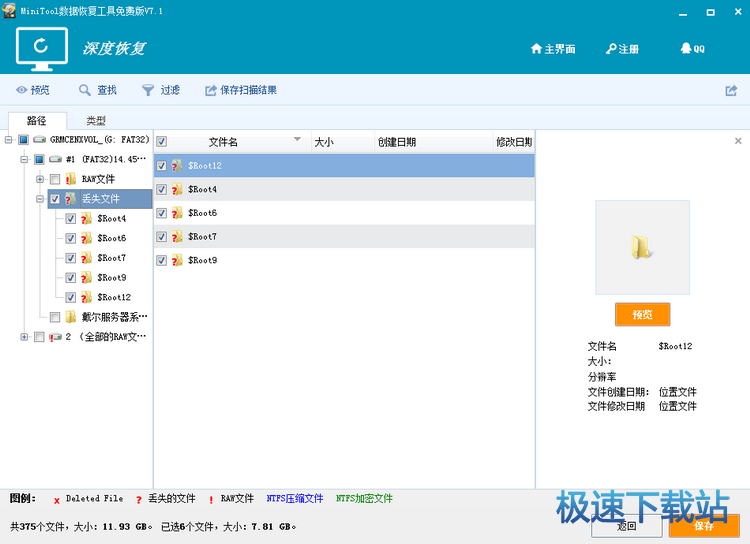750x544 pixels.
Task: Uncheck $Root6 in the file list
Action: 162,213
